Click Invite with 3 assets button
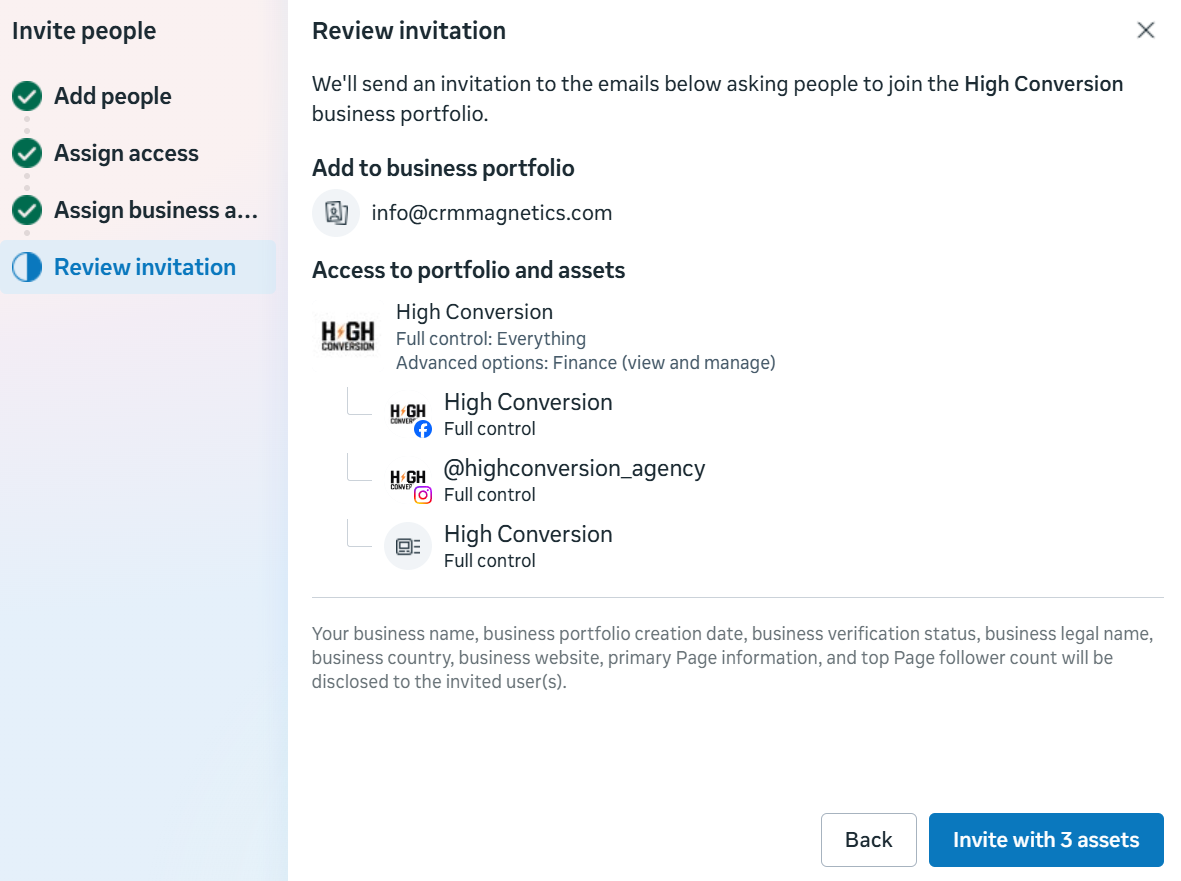The image size is (1181, 881). click(1046, 840)
